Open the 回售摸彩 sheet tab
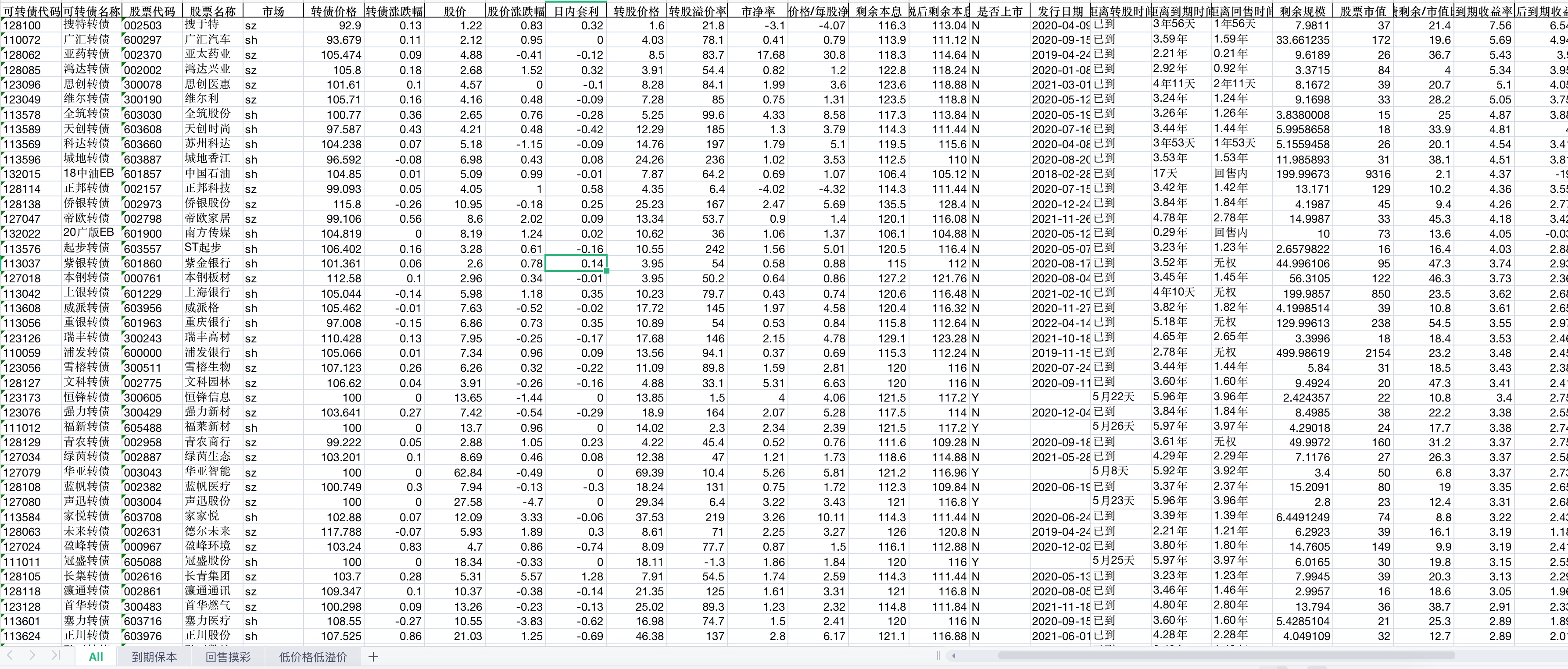Screen dimensions: 1568x669 [228, 657]
